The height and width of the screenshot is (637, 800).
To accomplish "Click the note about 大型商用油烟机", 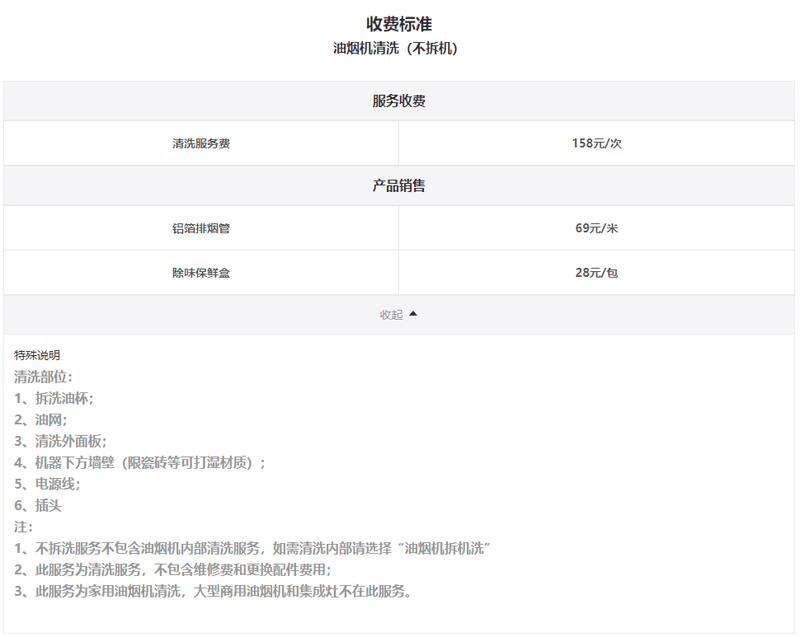I will (x=213, y=591).
